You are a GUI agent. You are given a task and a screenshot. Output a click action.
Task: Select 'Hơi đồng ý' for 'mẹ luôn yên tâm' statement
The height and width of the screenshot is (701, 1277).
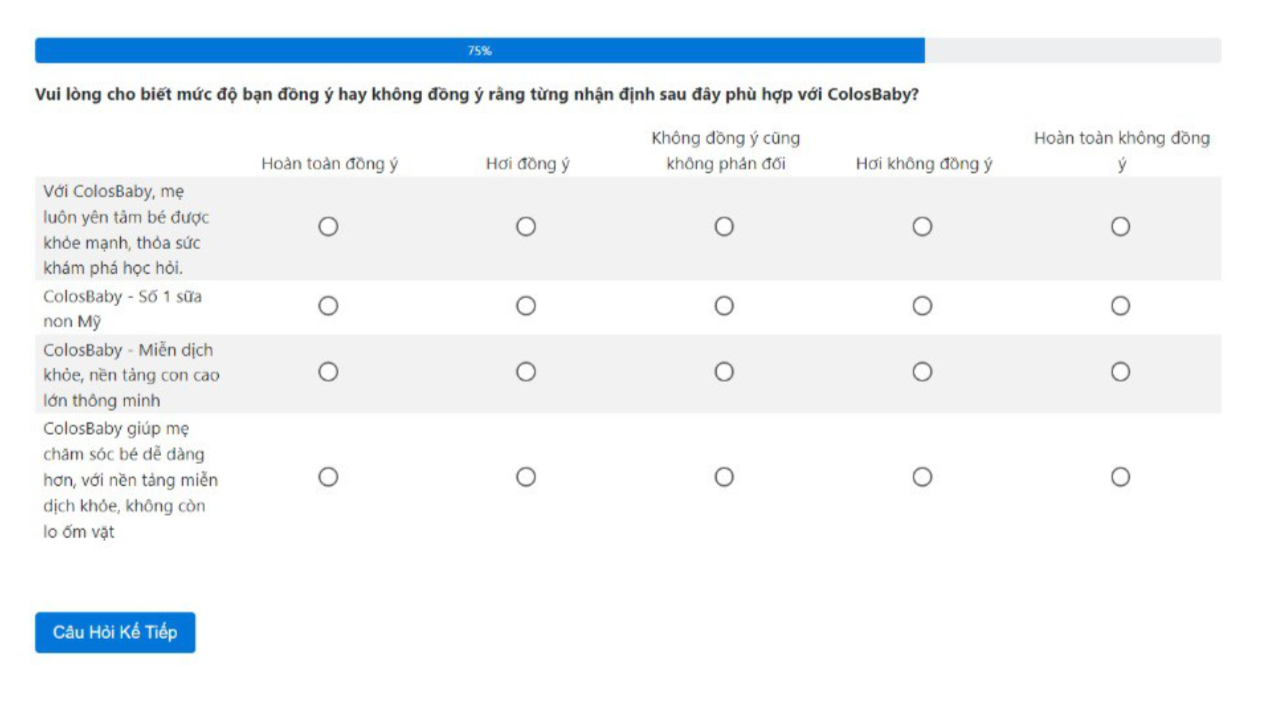point(526,227)
